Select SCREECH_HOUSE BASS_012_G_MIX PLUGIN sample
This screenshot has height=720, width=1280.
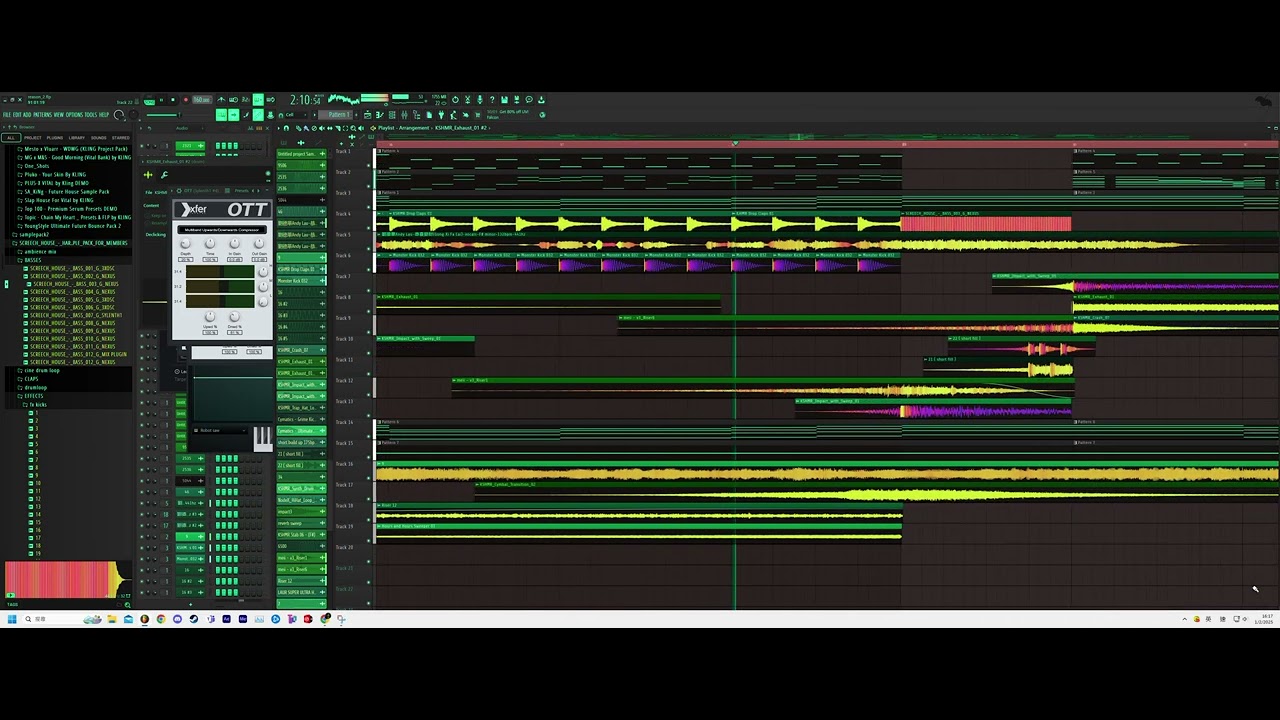[x=77, y=354]
